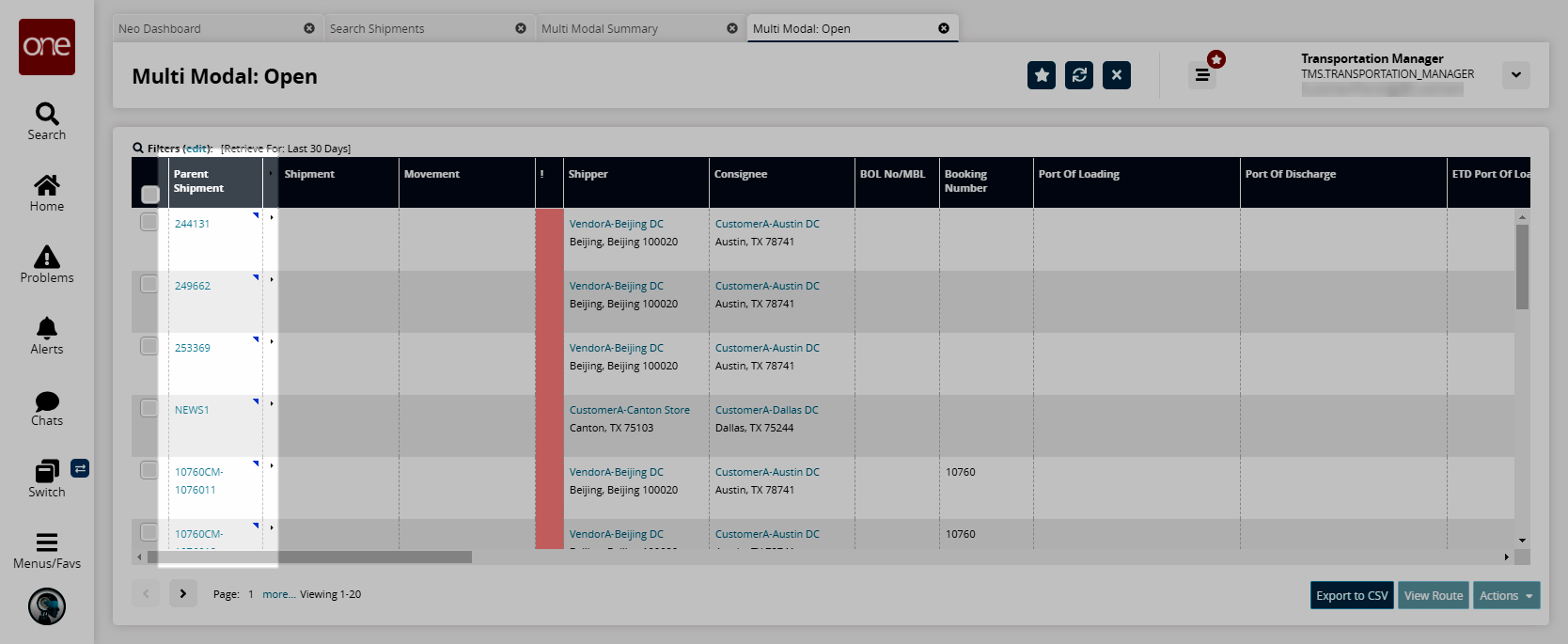Open the filters edit link
The height and width of the screenshot is (644, 1568).
point(196,149)
